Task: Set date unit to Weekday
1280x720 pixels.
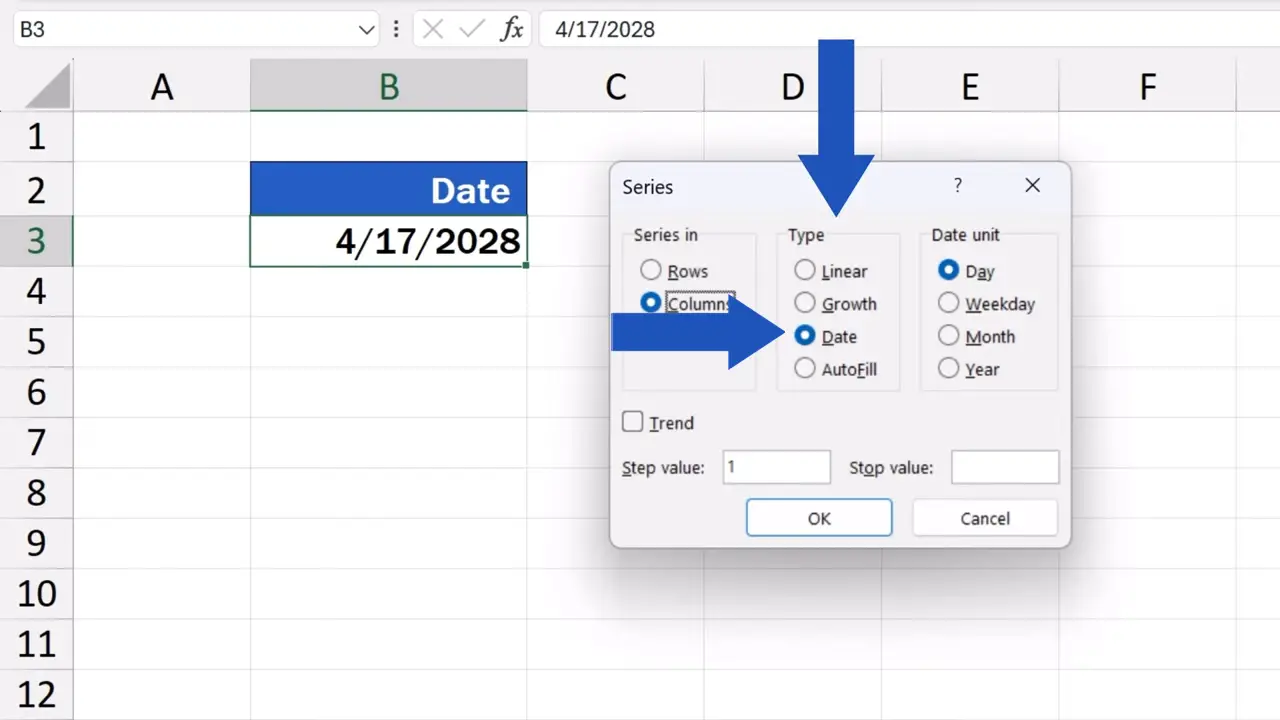Action: (948, 303)
